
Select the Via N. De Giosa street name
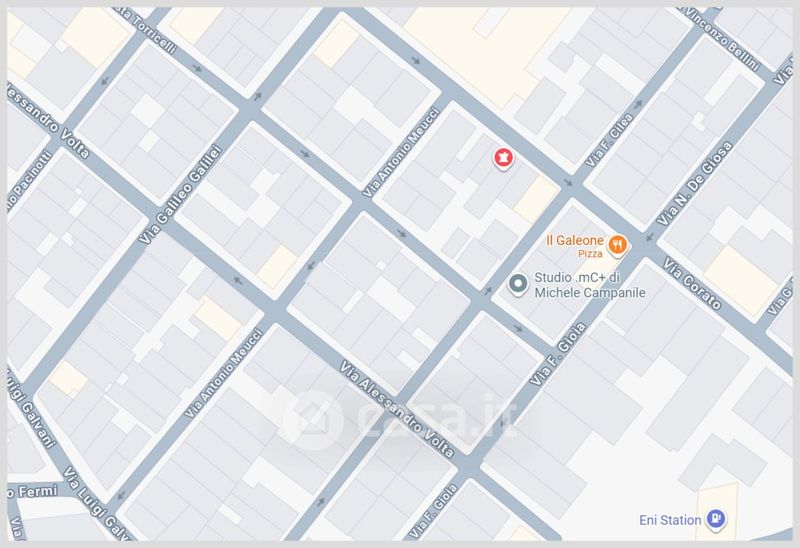(694, 184)
